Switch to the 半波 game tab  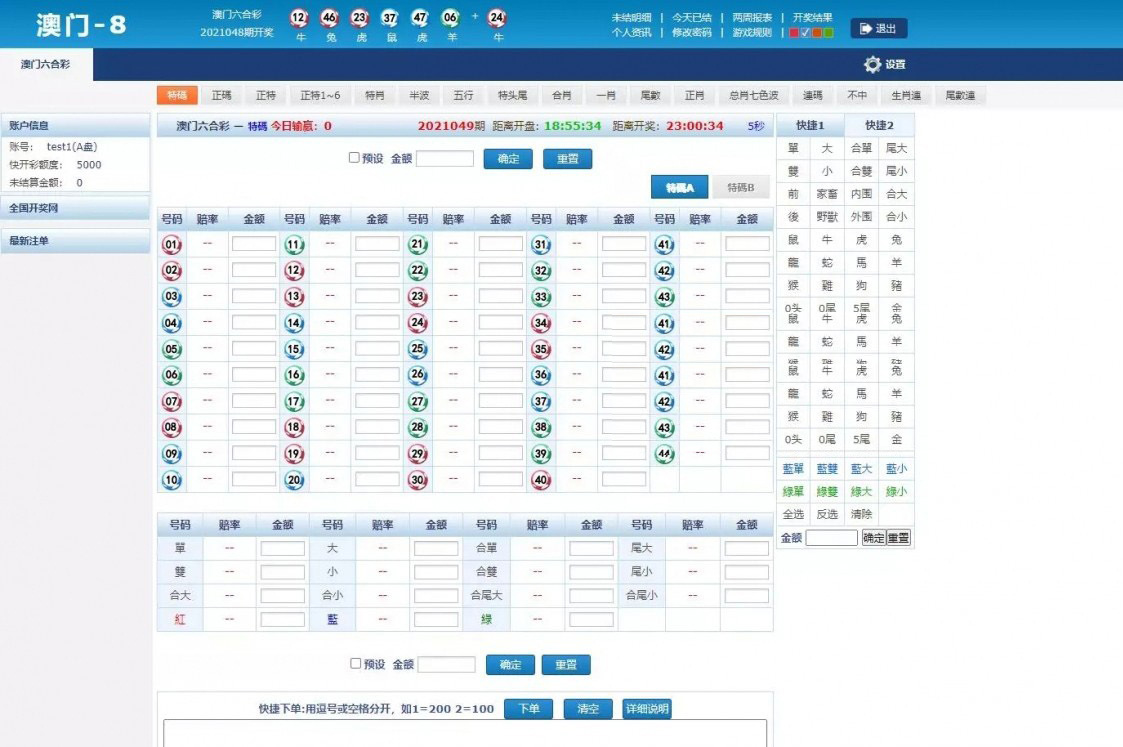pos(418,96)
